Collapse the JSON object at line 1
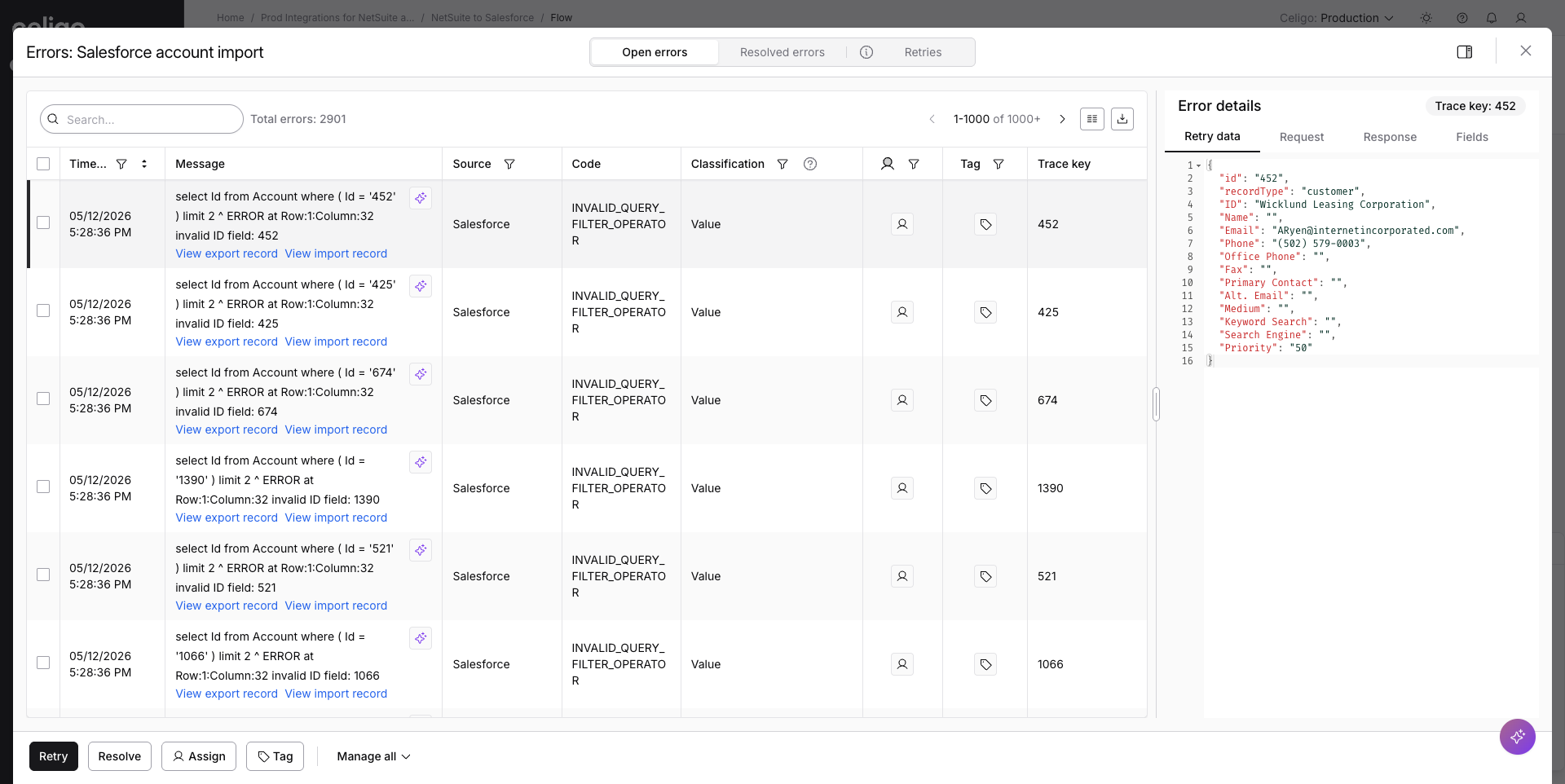The image size is (1565, 784). [x=1199, y=165]
